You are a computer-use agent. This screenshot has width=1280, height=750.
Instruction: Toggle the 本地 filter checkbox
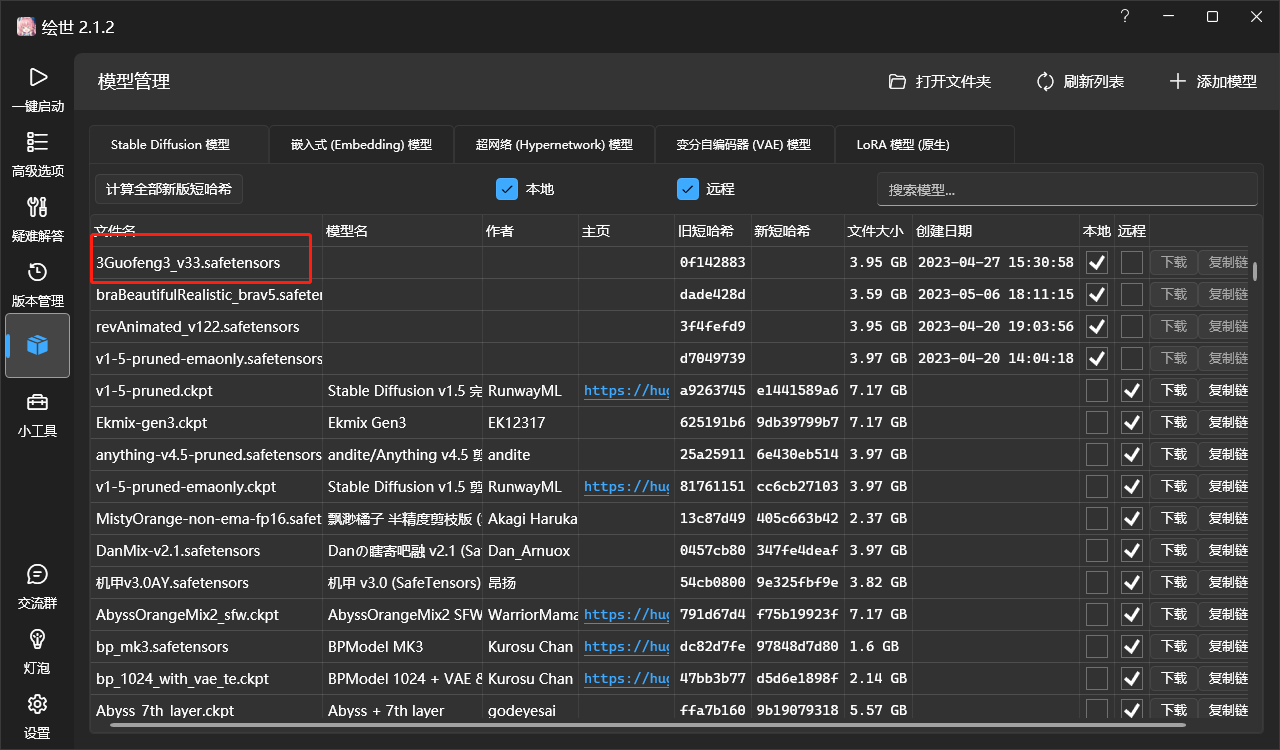(507, 189)
